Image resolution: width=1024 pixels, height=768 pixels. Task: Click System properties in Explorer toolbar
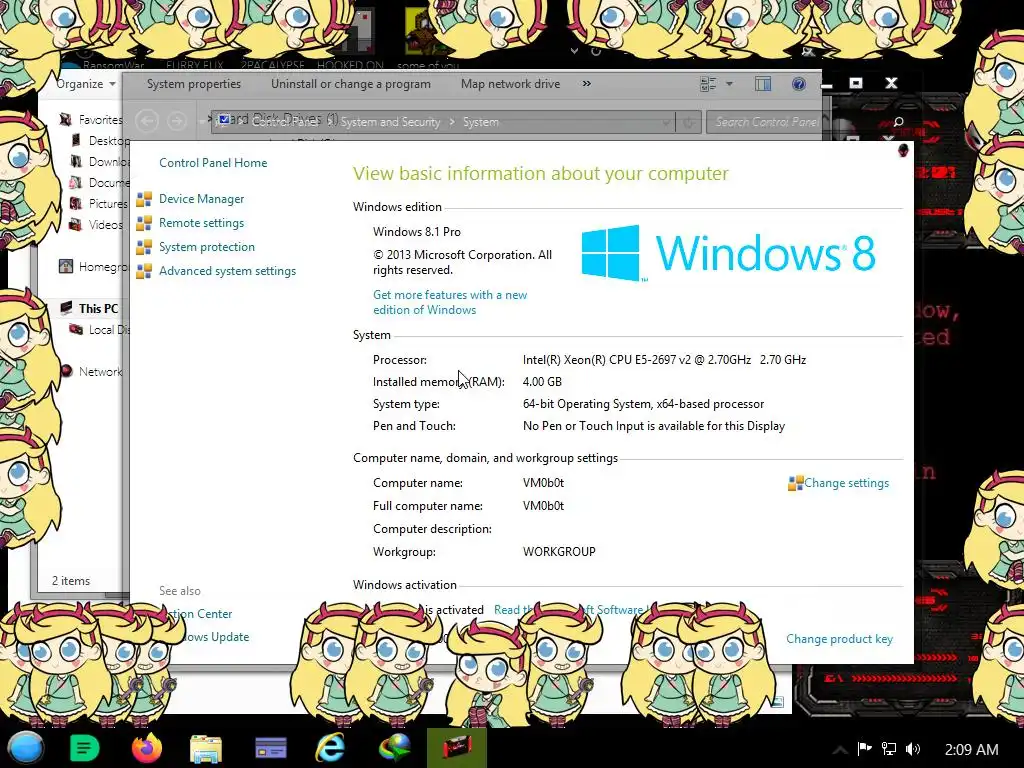[193, 84]
